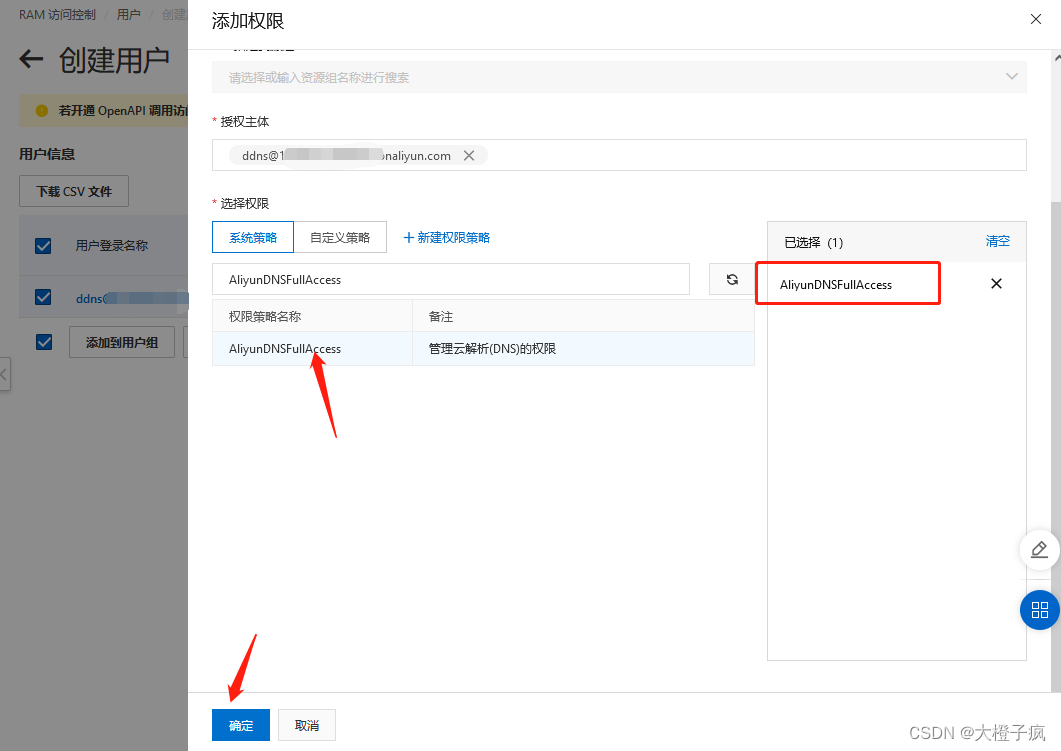This screenshot has height=751, width=1061.
Task: Go back using the arrow beside 创建用户
Action: point(31,59)
